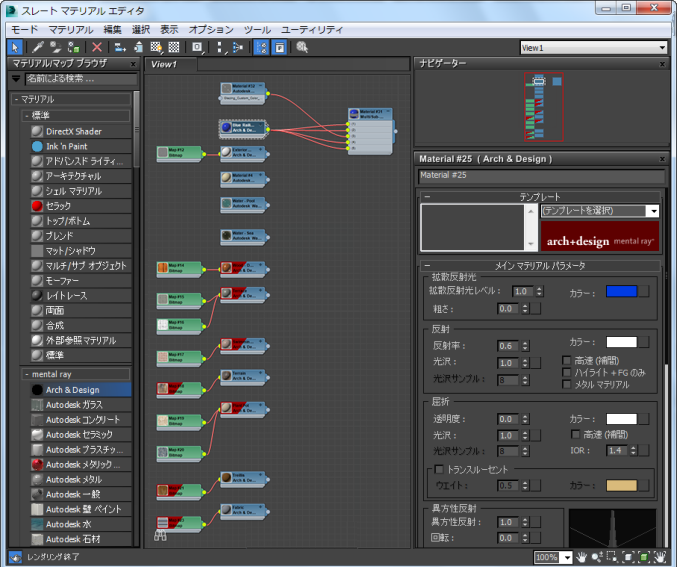Image resolution: width=677 pixels, height=567 pixels.
Task: Click 名前による検索 search field
Action: pos(81,79)
